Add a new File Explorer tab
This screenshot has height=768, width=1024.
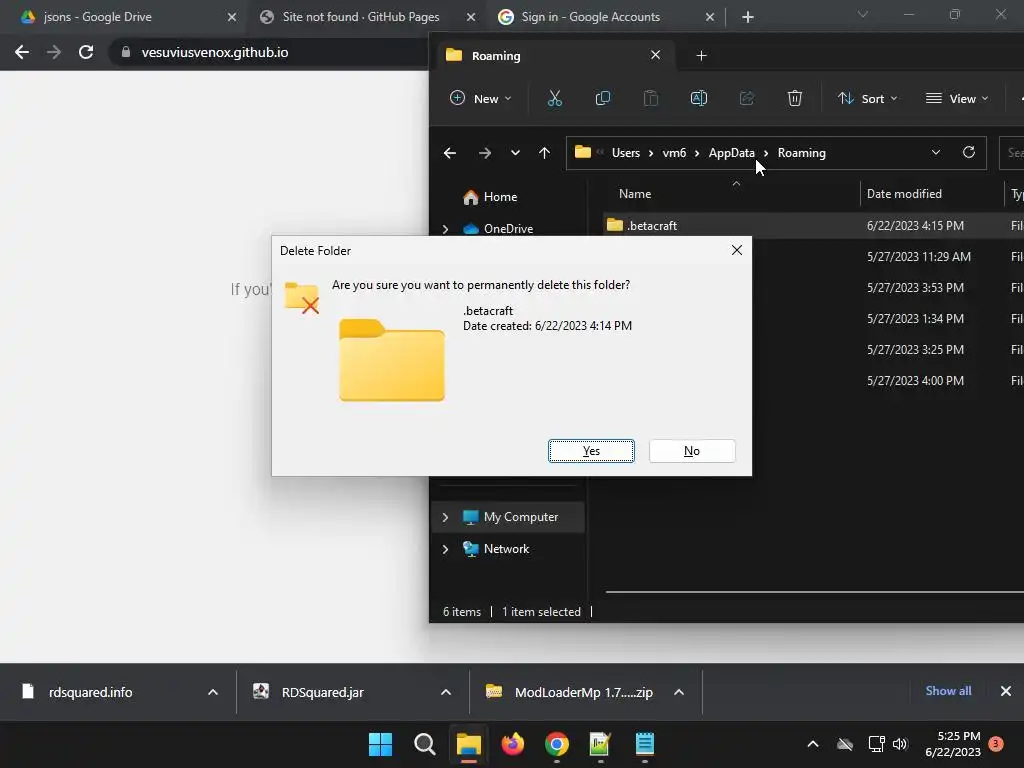pos(701,56)
